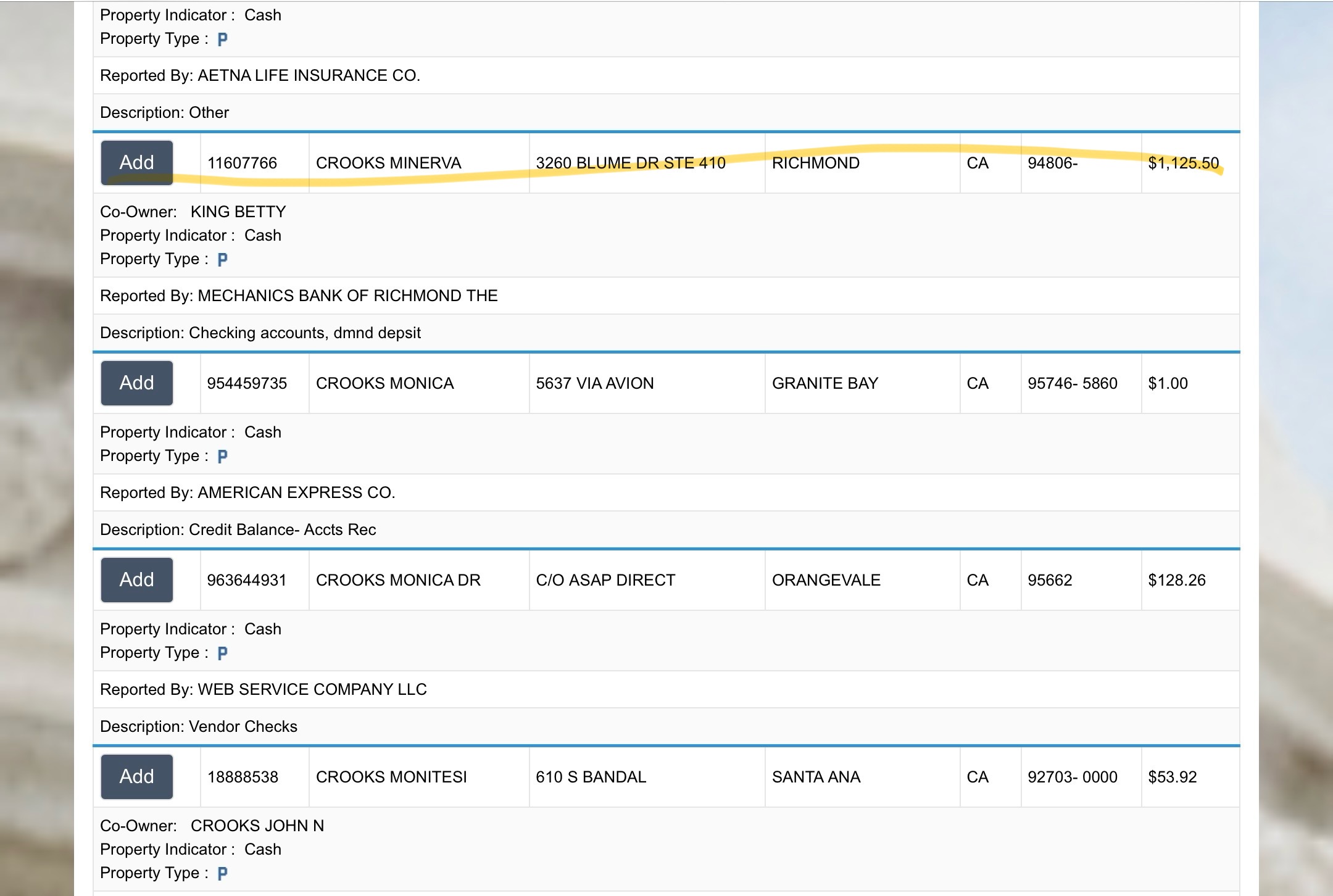Screen dimensions: 1333x896
Task: Click owner name CROOKS MONICA DR
Action: tap(398, 580)
